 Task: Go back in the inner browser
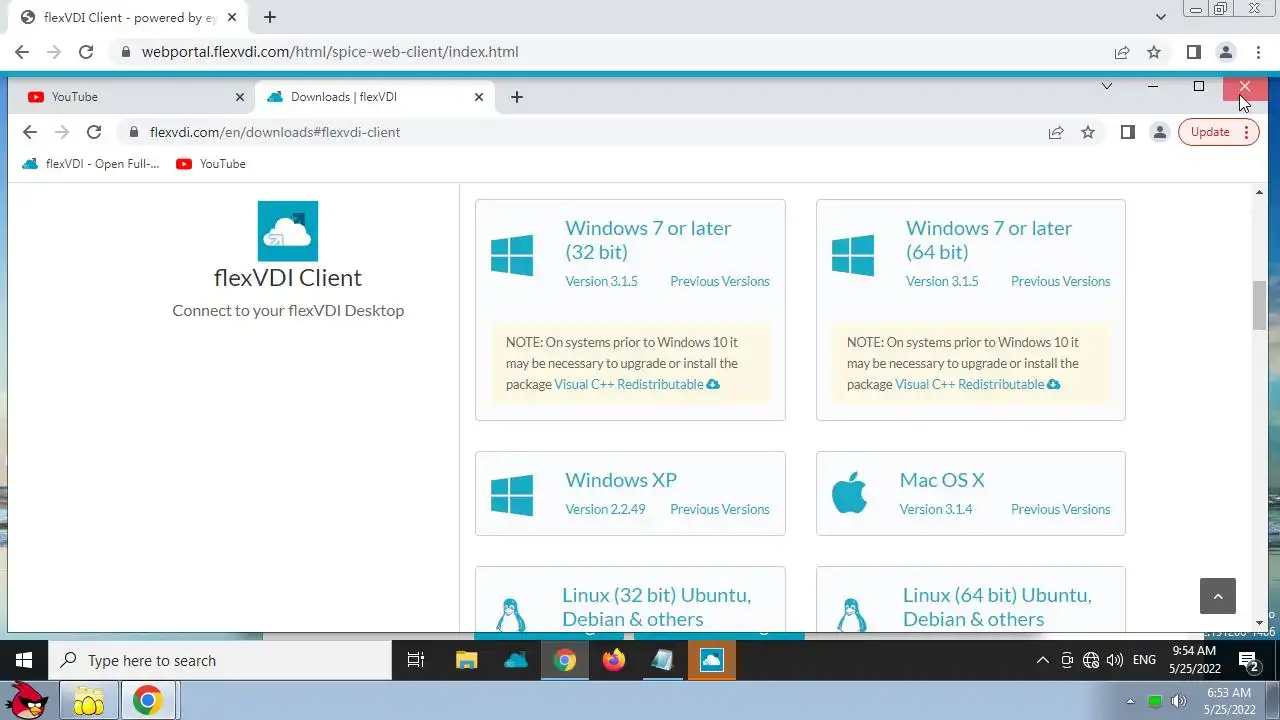click(30, 132)
